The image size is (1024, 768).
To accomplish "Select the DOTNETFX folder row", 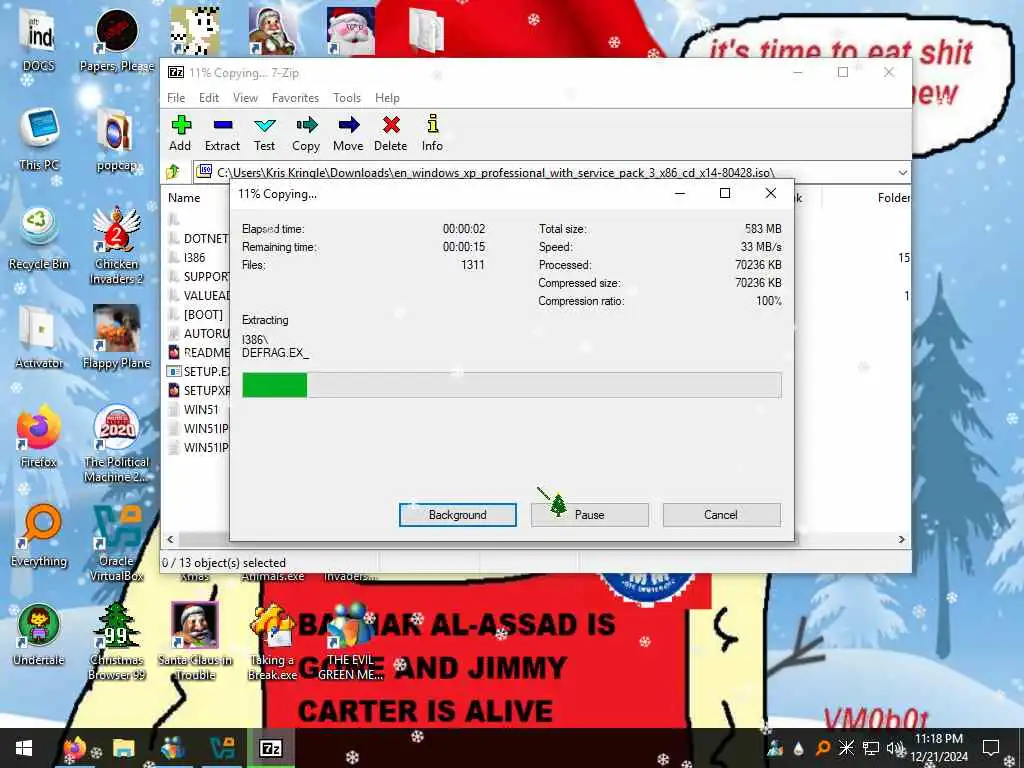I will coord(199,238).
